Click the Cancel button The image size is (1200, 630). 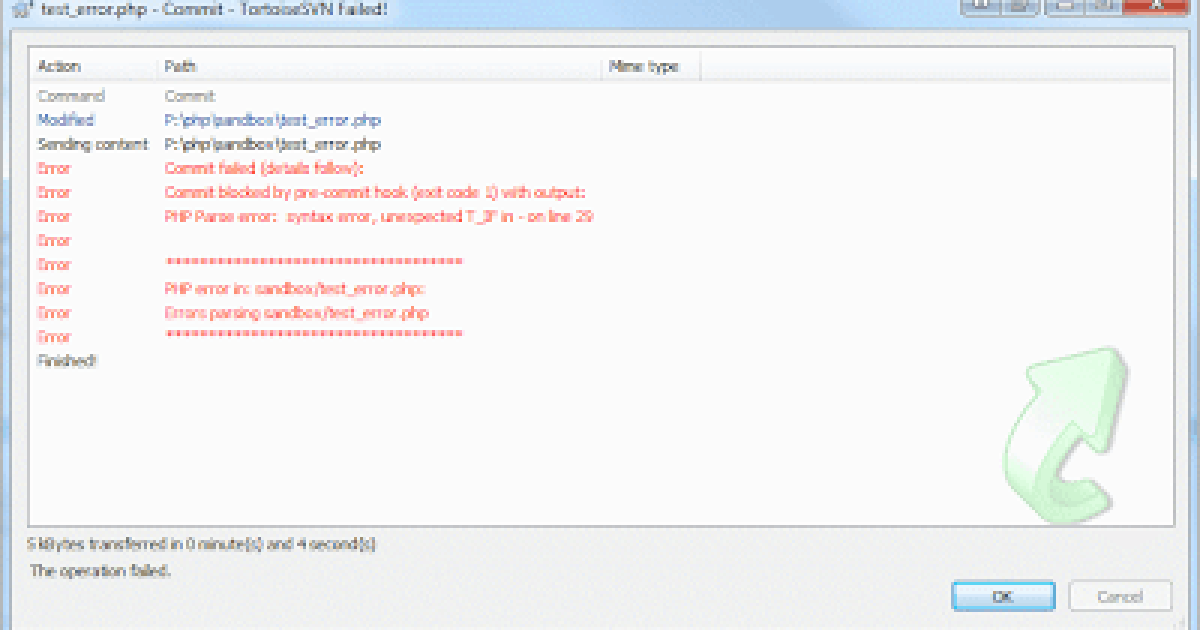tap(1120, 596)
